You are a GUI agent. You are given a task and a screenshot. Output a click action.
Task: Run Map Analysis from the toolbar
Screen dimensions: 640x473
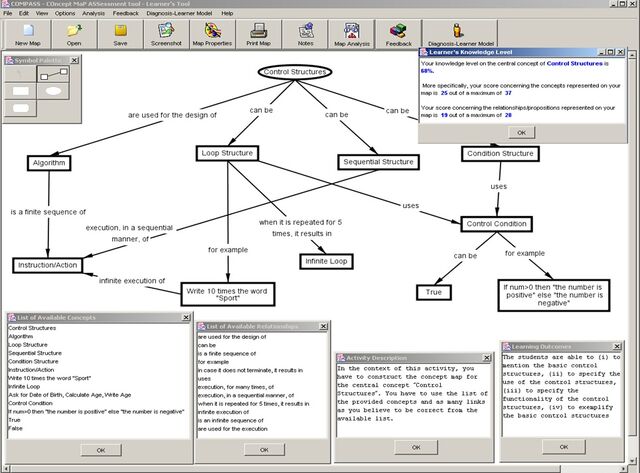pyautogui.click(x=351, y=34)
